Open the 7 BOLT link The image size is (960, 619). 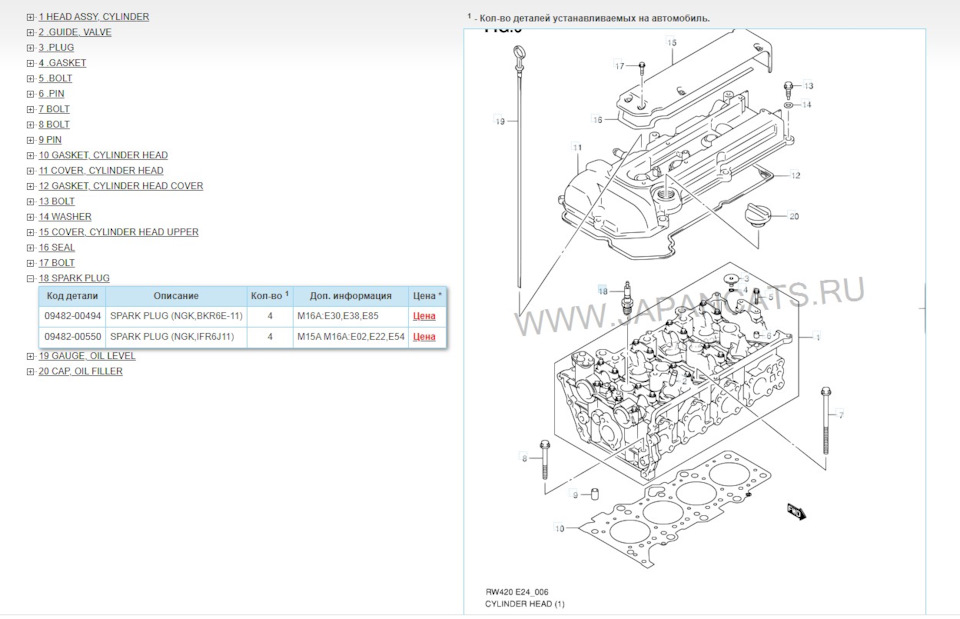tap(54, 108)
